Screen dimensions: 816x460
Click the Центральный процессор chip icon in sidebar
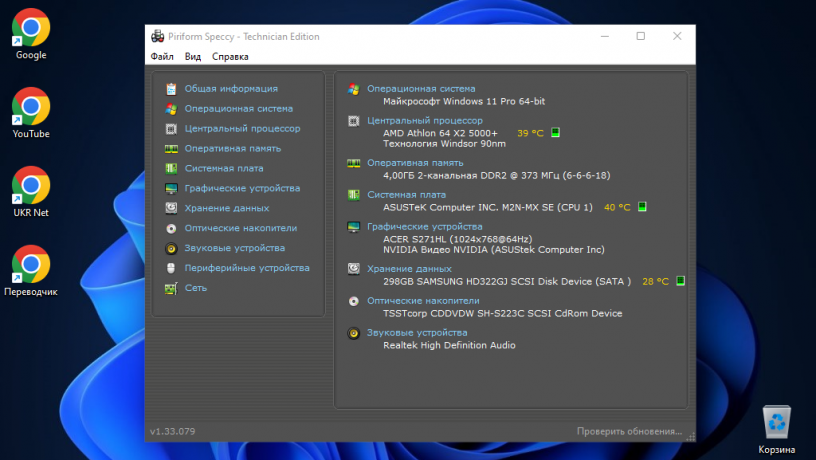point(171,129)
